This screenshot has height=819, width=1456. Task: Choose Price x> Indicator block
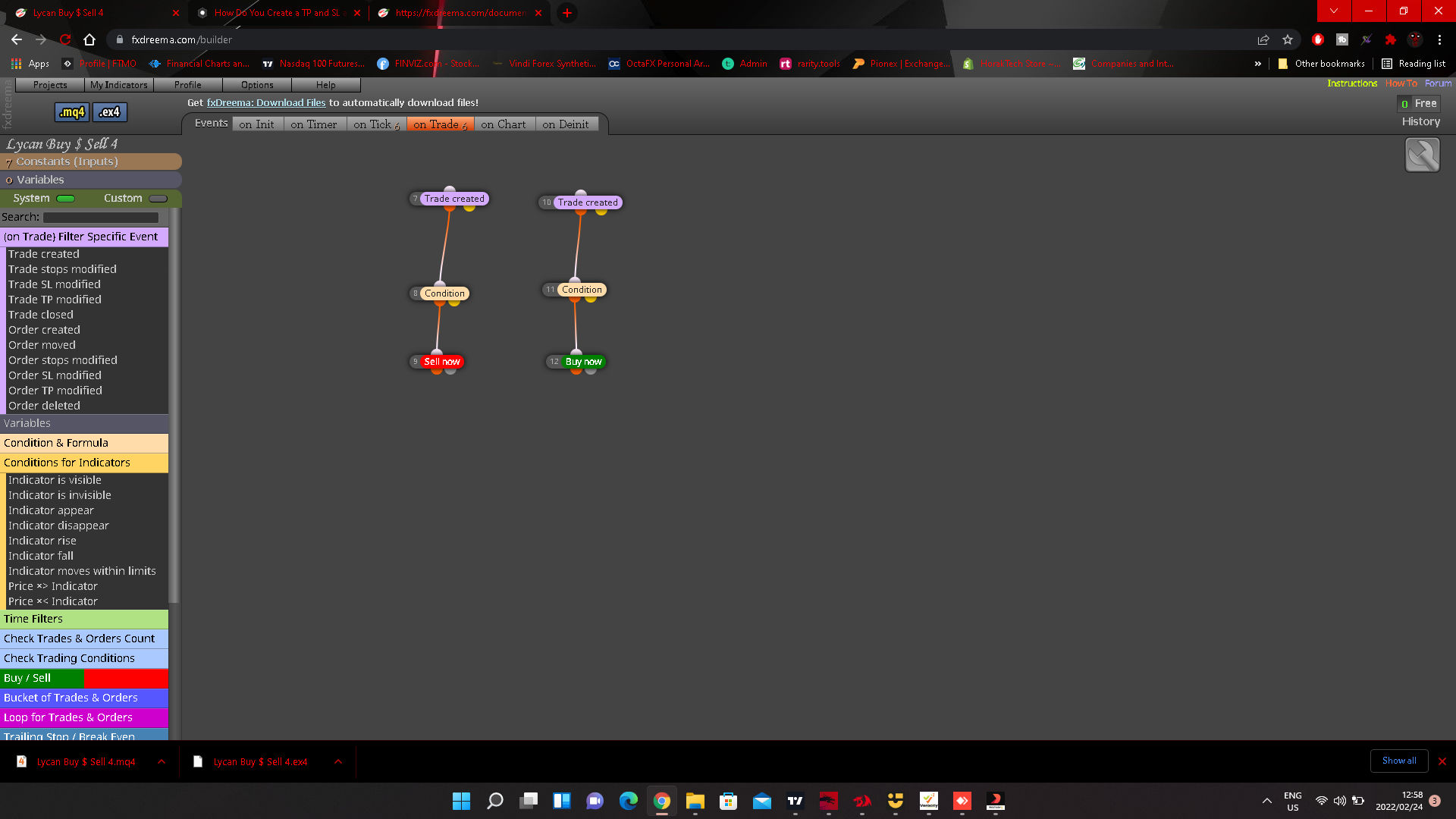click(53, 586)
